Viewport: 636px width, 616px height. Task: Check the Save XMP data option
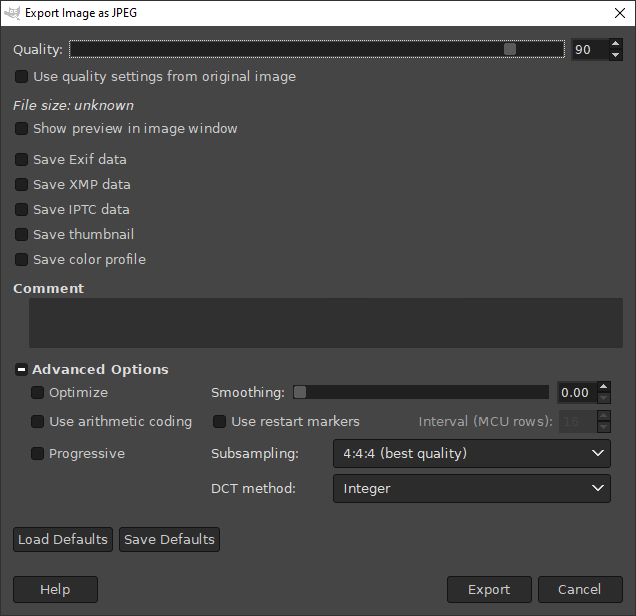(21, 184)
